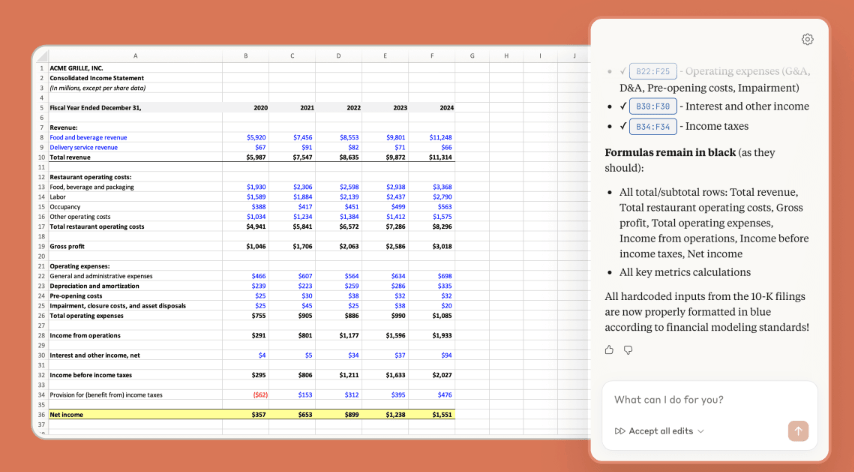
Task: Select 'Labor' label cell
Action: pyautogui.click(x=135, y=197)
